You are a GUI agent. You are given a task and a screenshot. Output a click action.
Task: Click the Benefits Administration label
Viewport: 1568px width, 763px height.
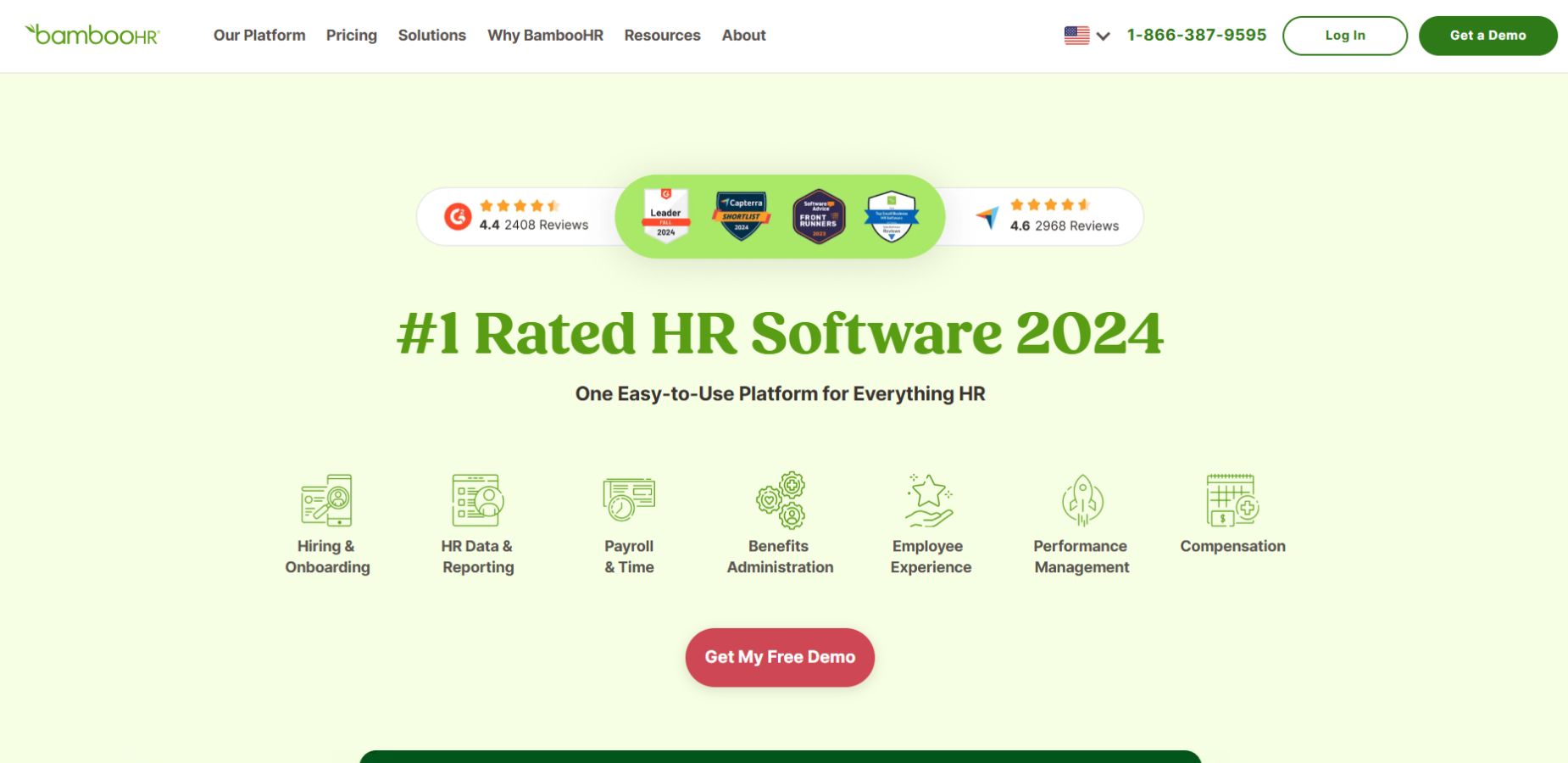(780, 556)
